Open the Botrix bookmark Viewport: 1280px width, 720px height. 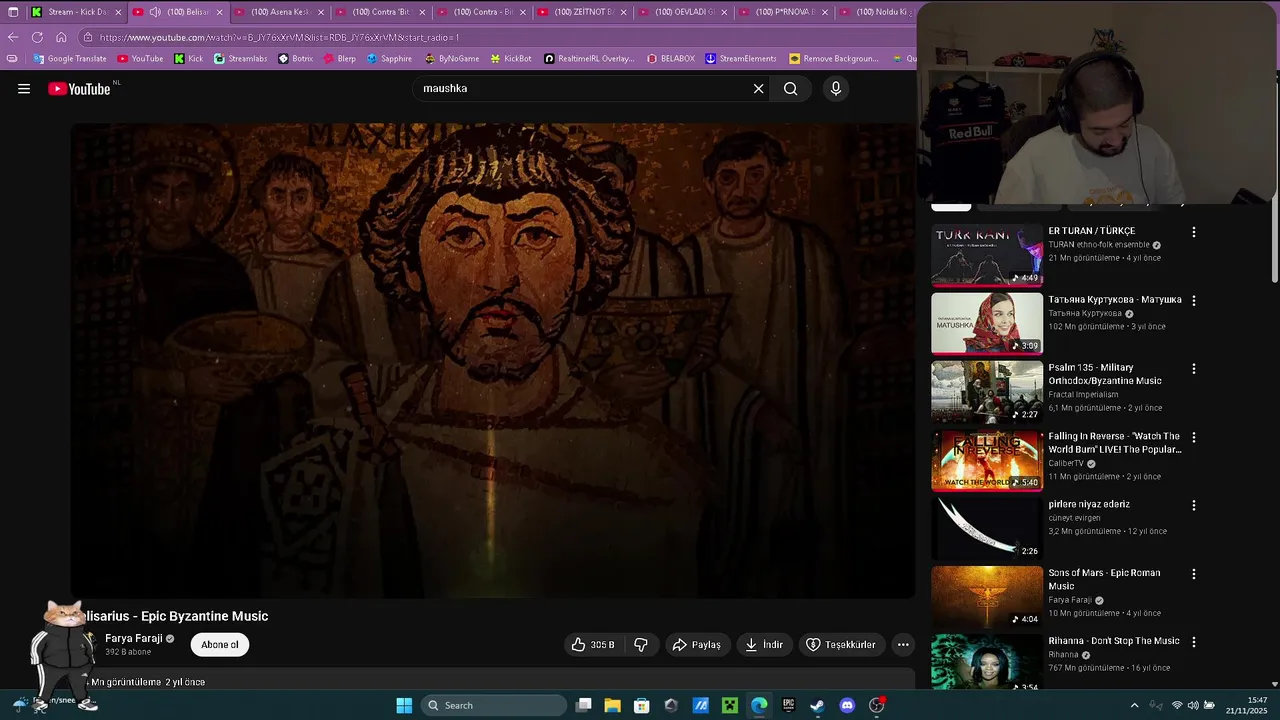click(x=295, y=58)
